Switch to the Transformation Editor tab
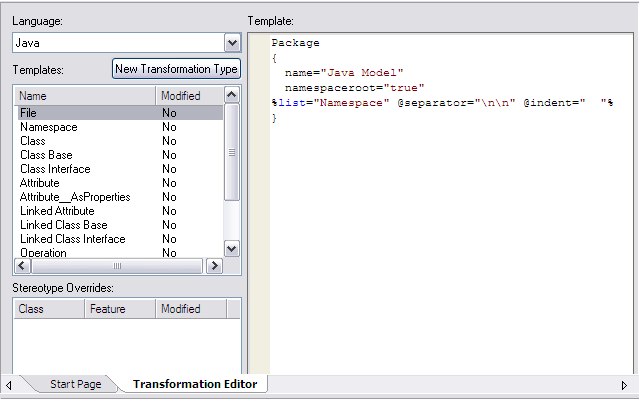The image size is (639, 399). (x=195, y=384)
